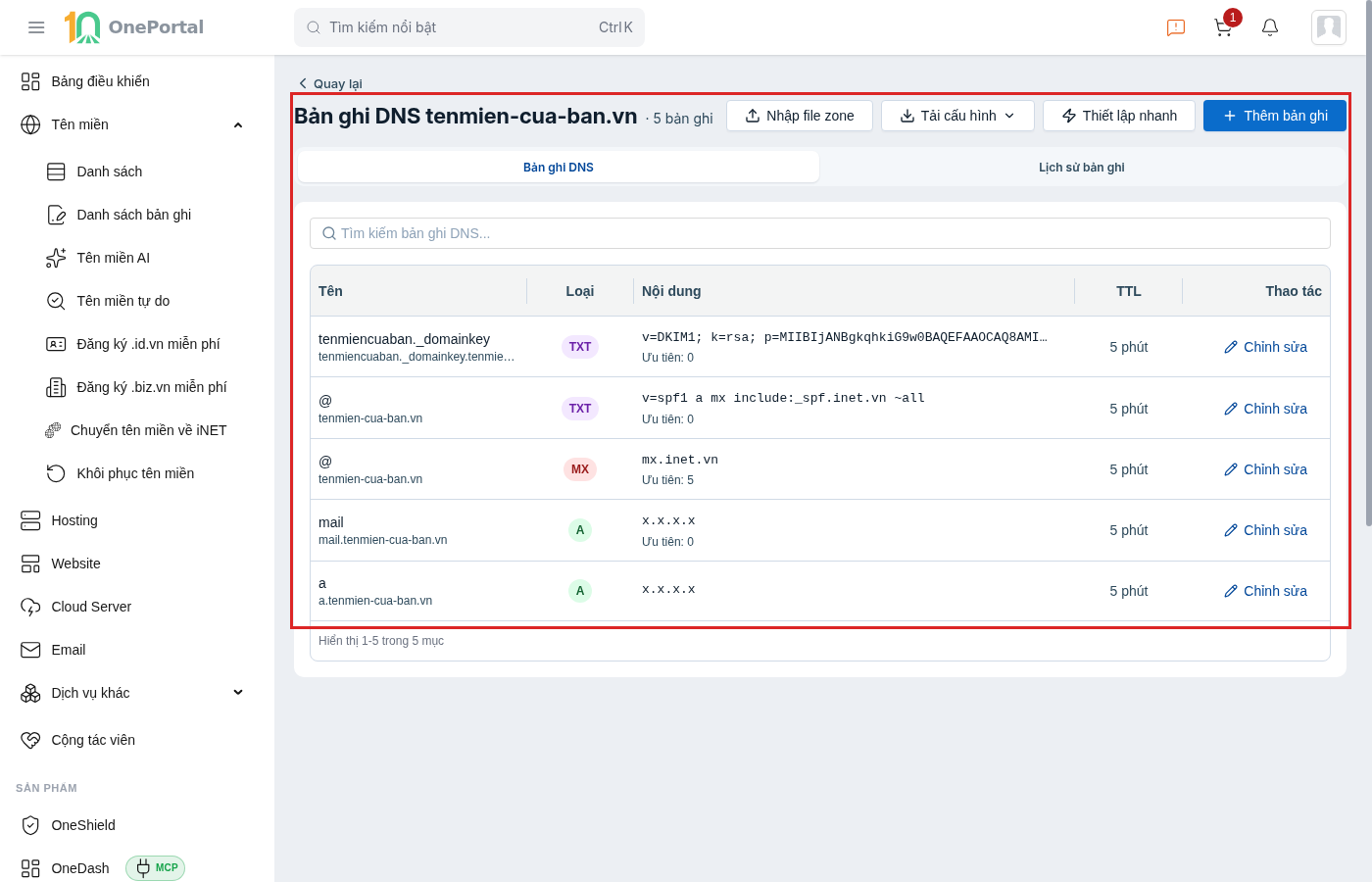
Task: Click the Chuyển tên miền về iNET icon
Action: (53, 430)
